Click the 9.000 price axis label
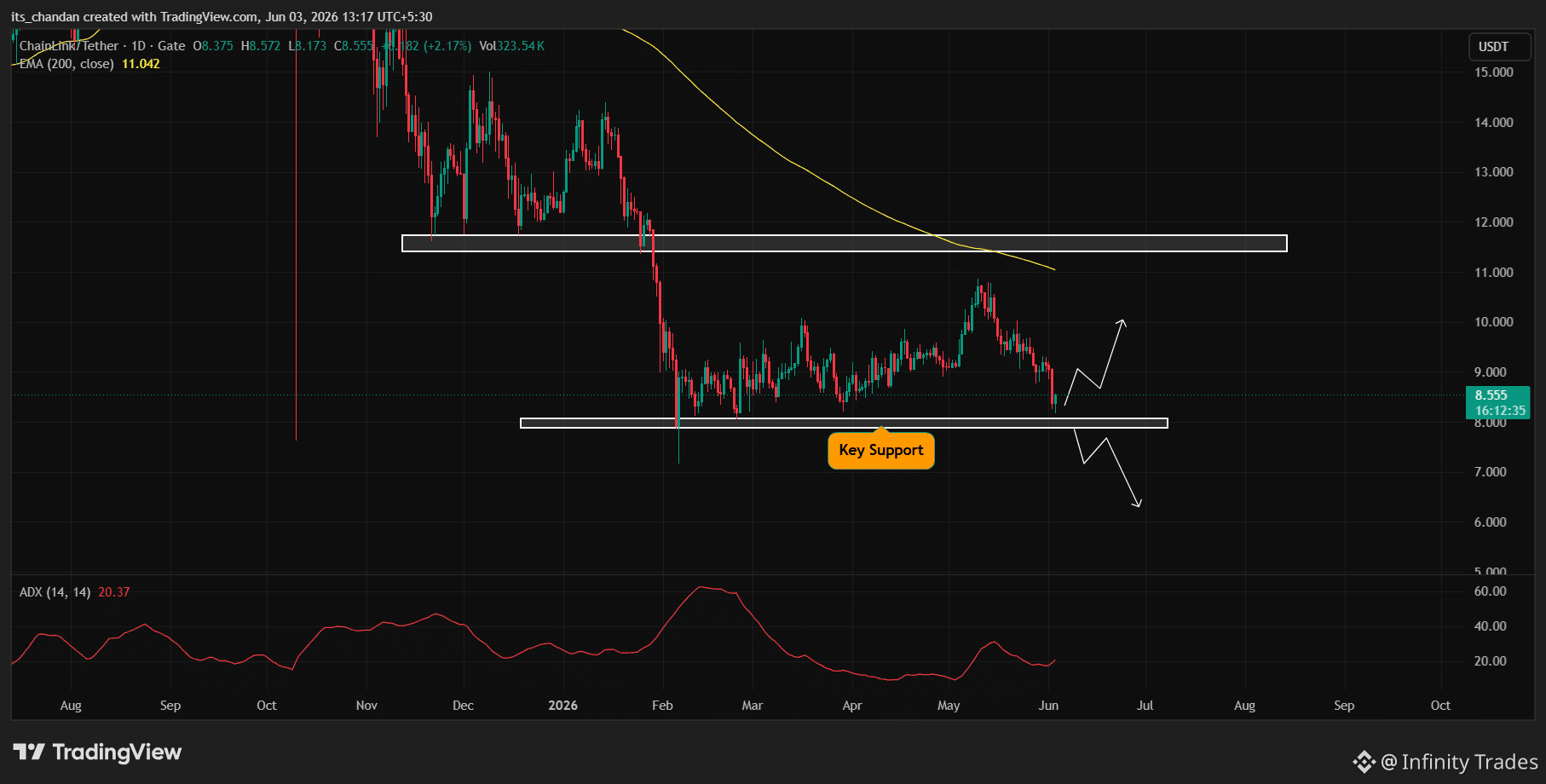This screenshot has height=784, width=1546. tap(1491, 372)
